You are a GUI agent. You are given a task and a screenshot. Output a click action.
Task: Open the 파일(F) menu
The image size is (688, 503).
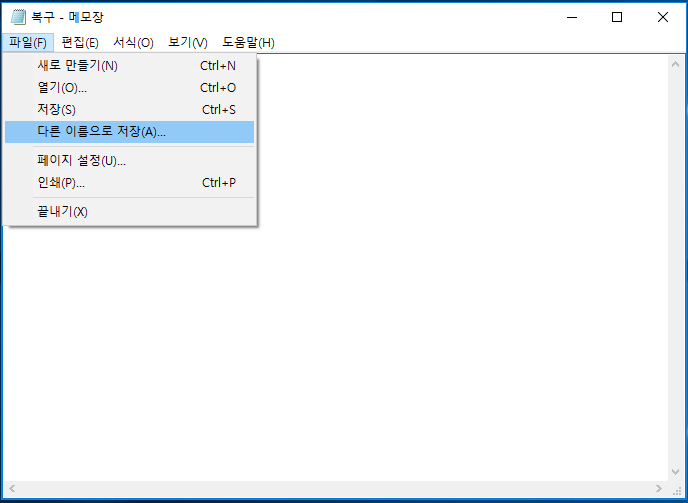click(28, 43)
